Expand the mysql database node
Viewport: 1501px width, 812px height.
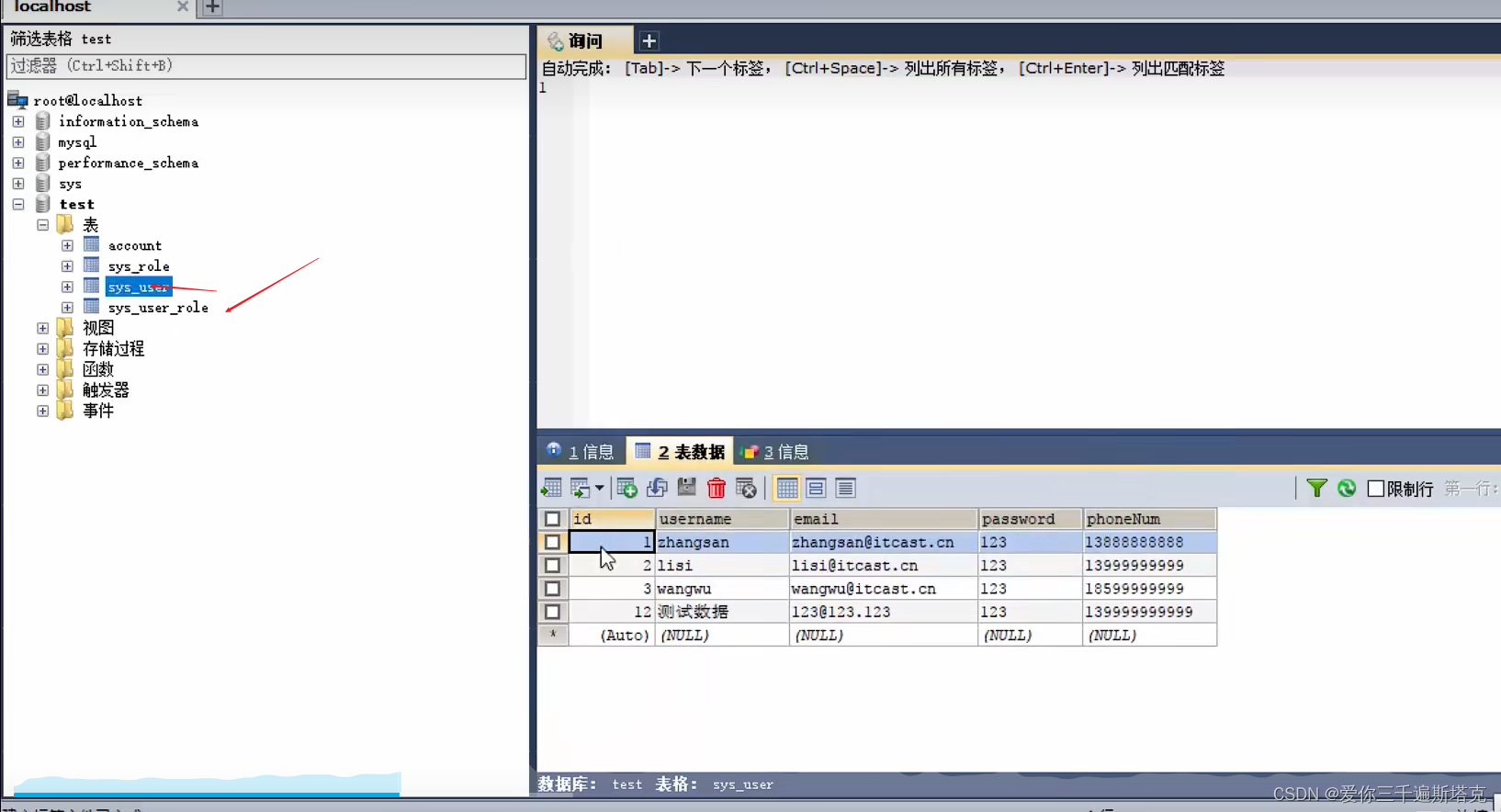(18, 142)
